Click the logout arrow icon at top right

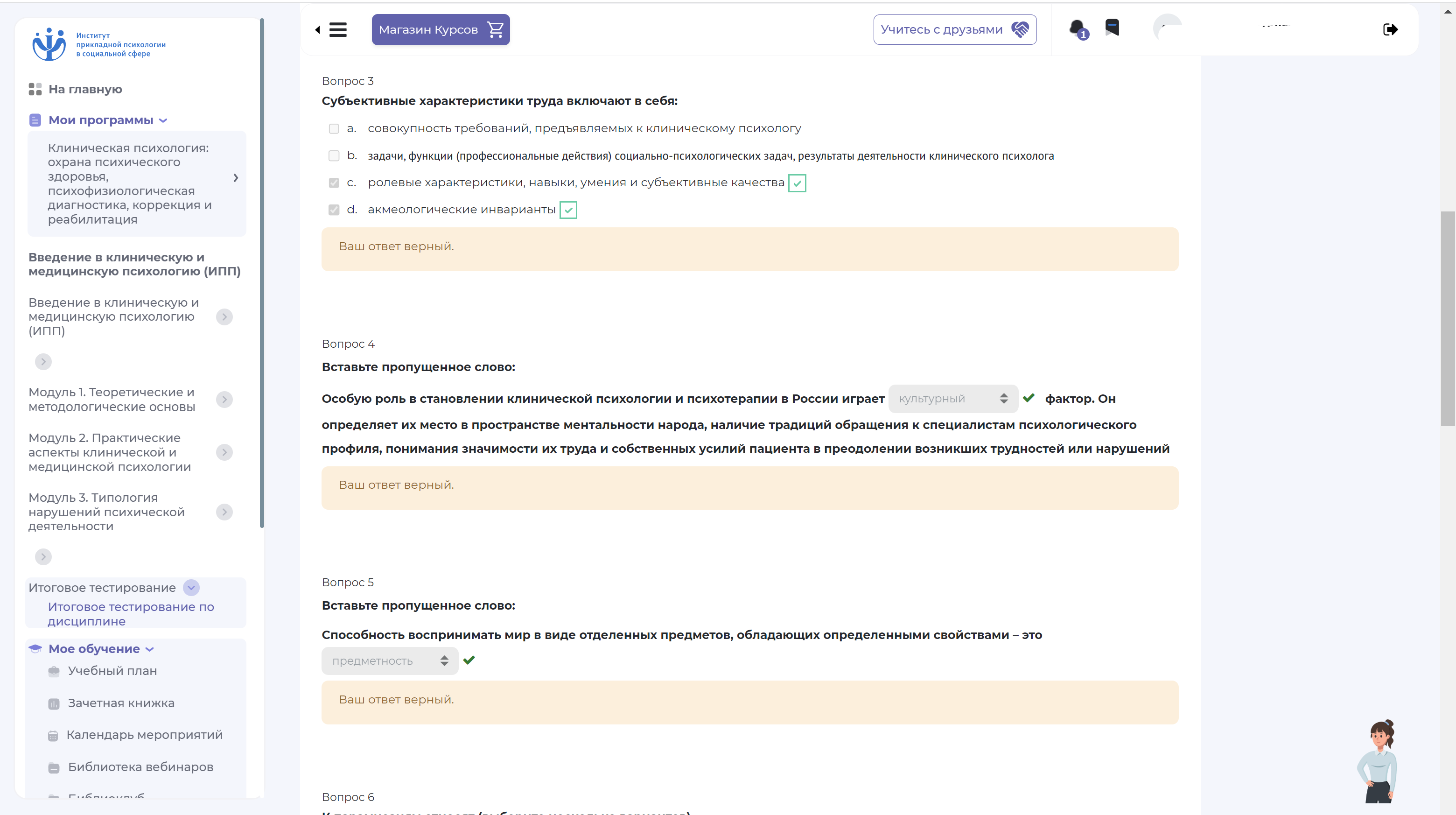(x=1391, y=29)
